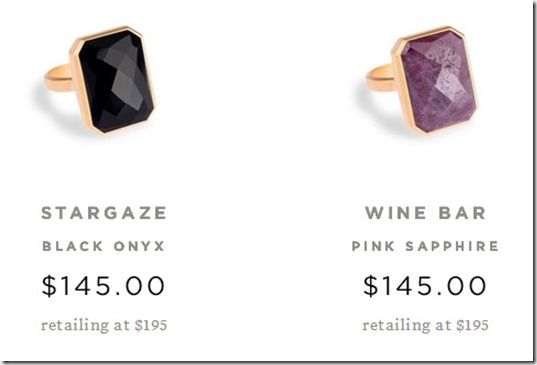Click the gold band of the Wine Bar ring
This screenshot has height=365, width=537.
(379, 78)
